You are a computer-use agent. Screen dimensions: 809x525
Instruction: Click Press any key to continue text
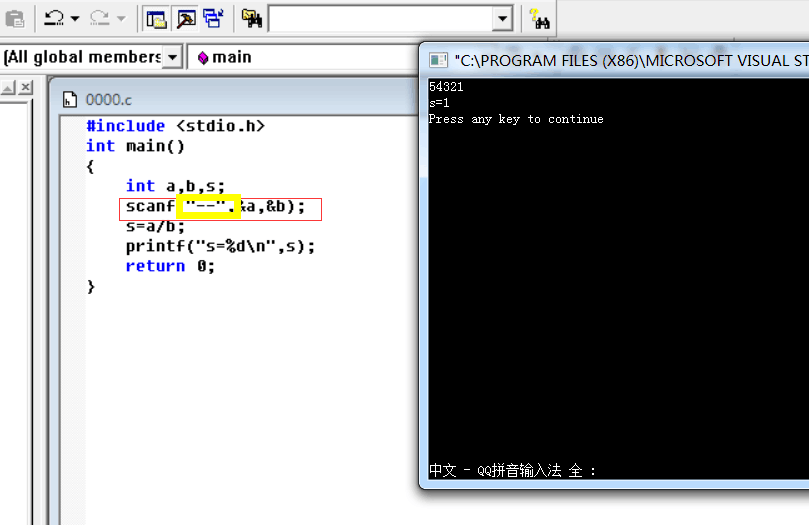click(x=516, y=119)
